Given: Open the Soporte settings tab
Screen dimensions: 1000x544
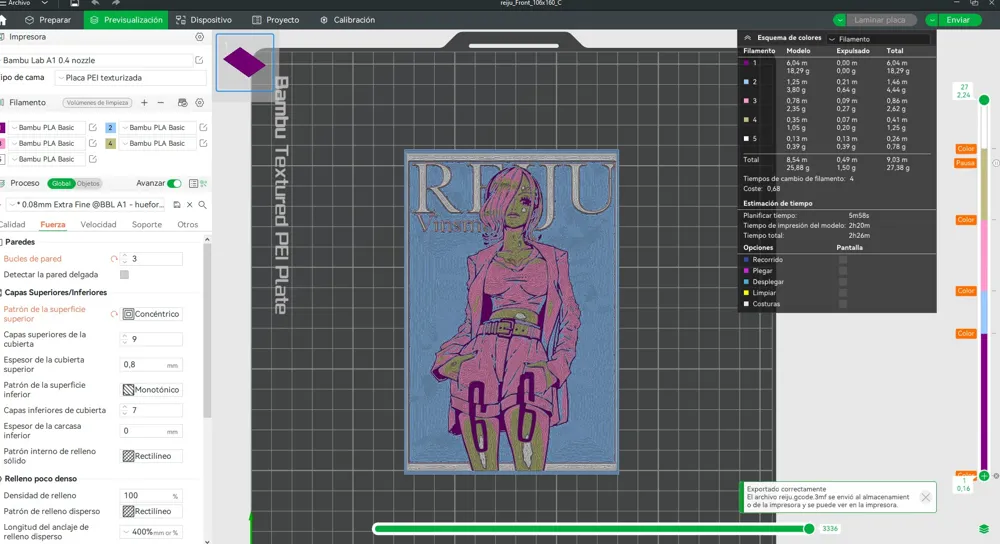Looking at the screenshot, I should (x=147, y=224).
